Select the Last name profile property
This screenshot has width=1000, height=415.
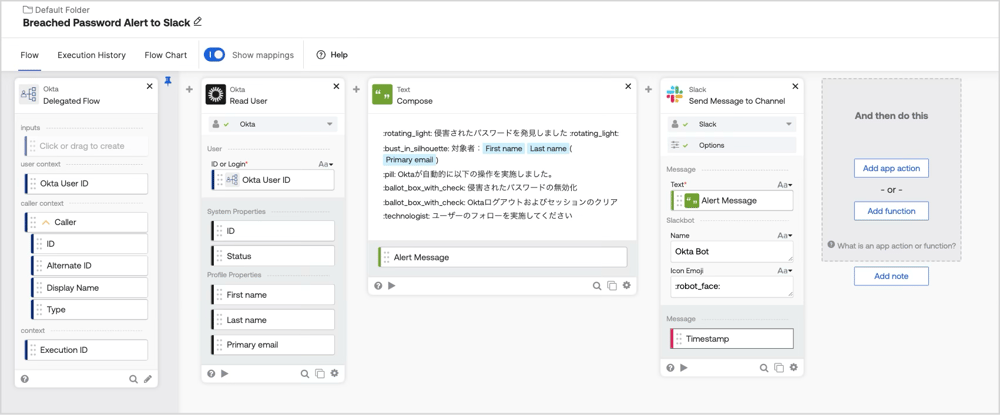point(272,319)
